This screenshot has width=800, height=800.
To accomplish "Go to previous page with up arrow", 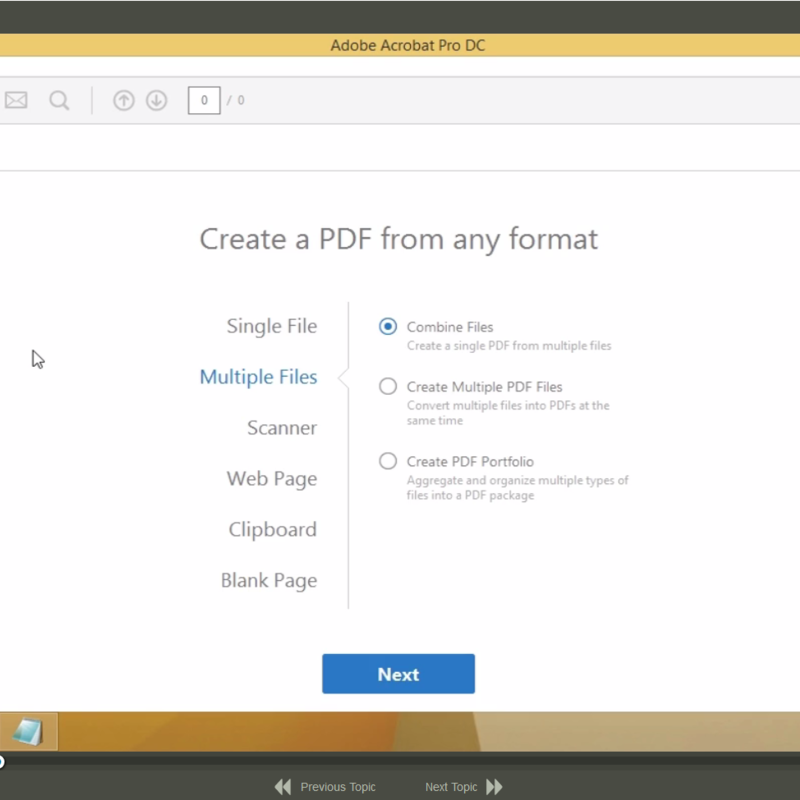I will point(124,100).
